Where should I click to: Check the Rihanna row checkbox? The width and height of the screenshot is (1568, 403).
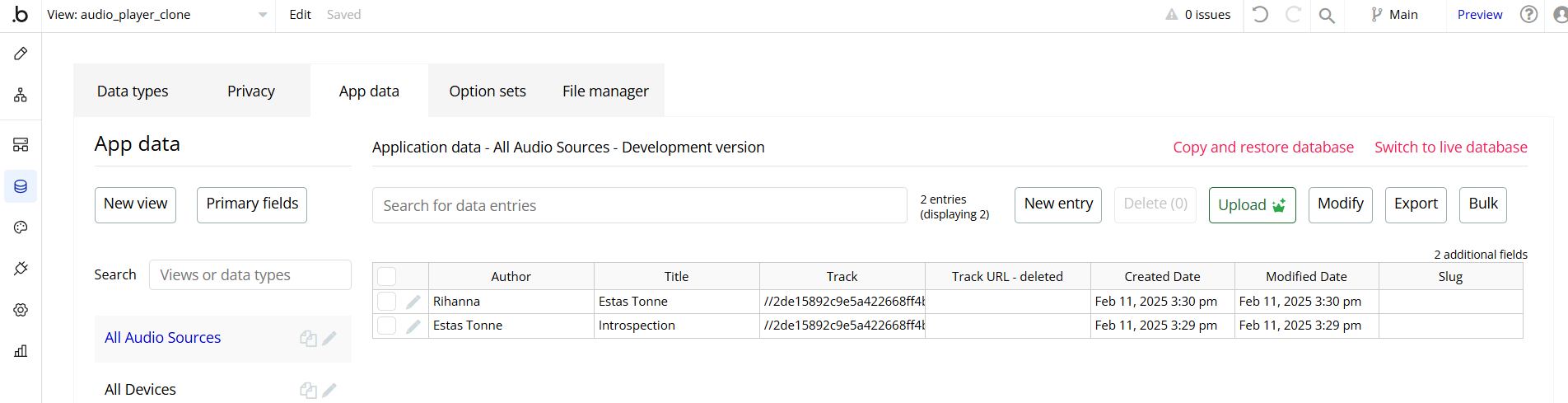pos(387,302)
